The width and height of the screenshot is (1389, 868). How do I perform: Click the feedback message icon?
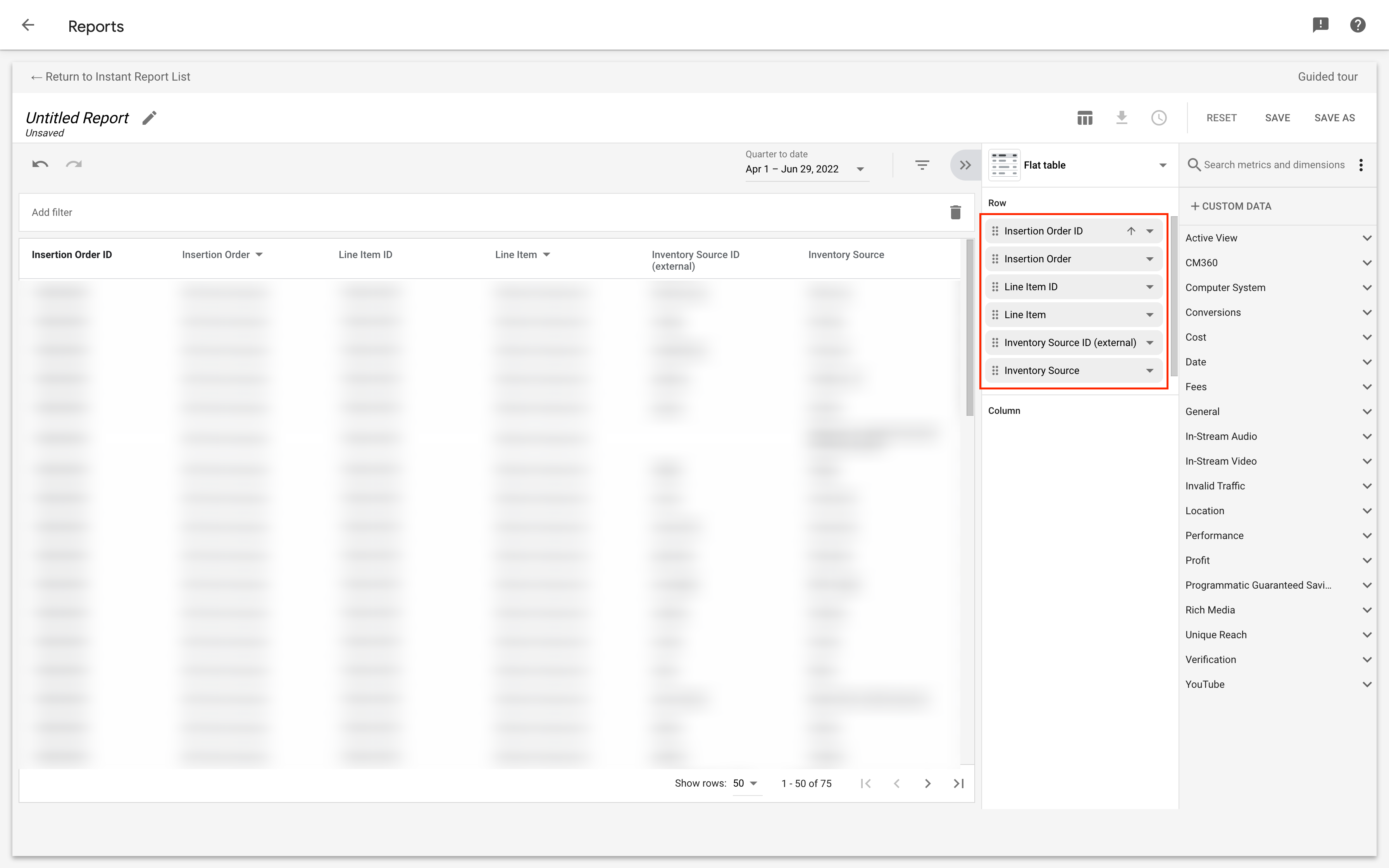1320,25
